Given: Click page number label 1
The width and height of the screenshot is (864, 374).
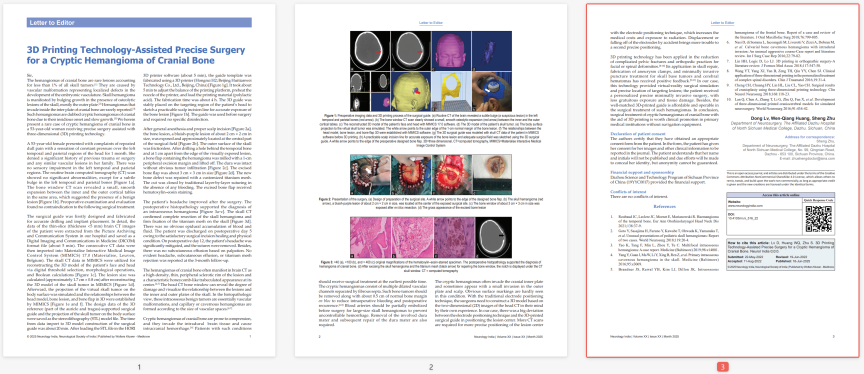Looking at the screenshot, I should pyautogui.click(x=139, y=367).
